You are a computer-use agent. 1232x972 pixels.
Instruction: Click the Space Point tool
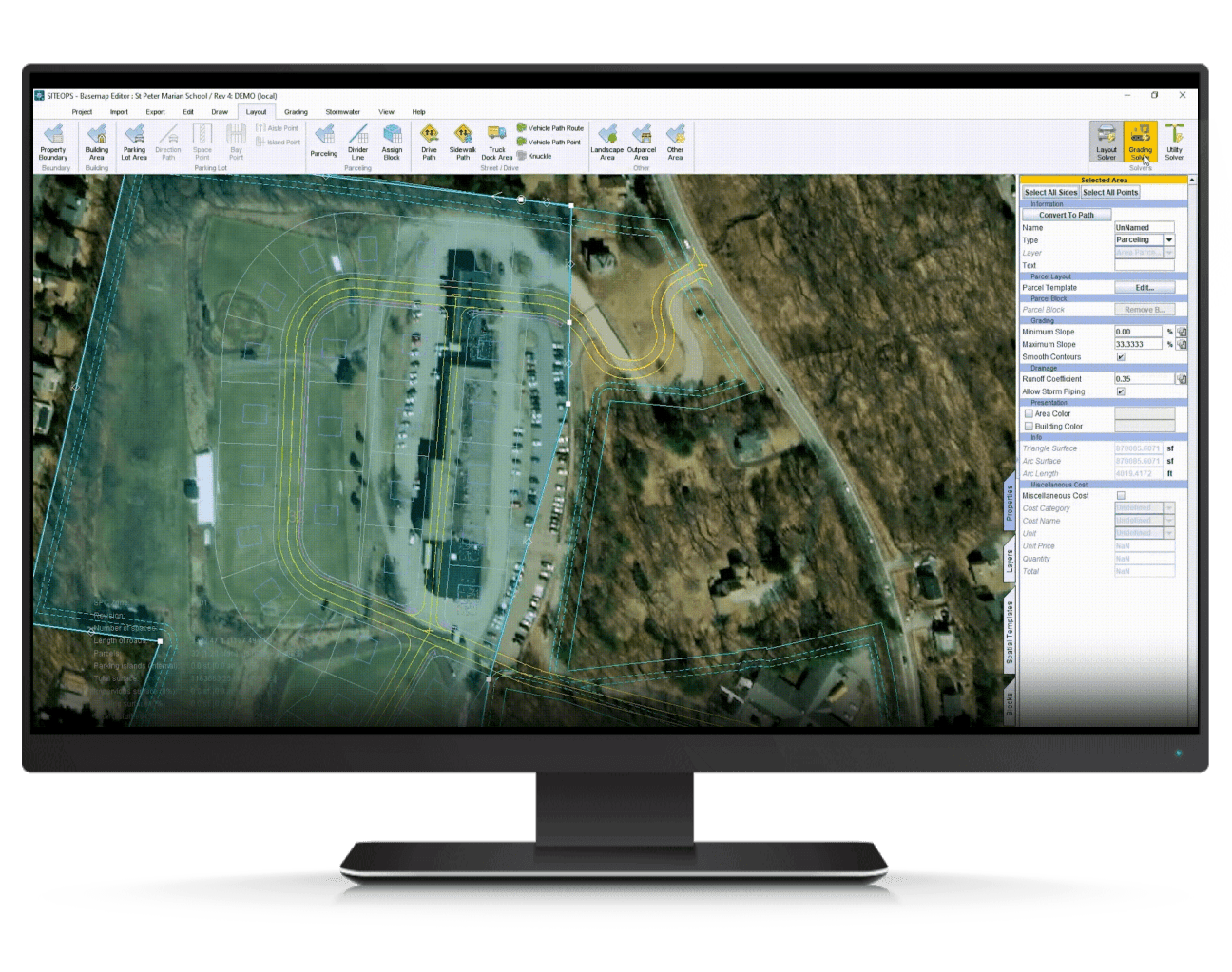(202, 143)
